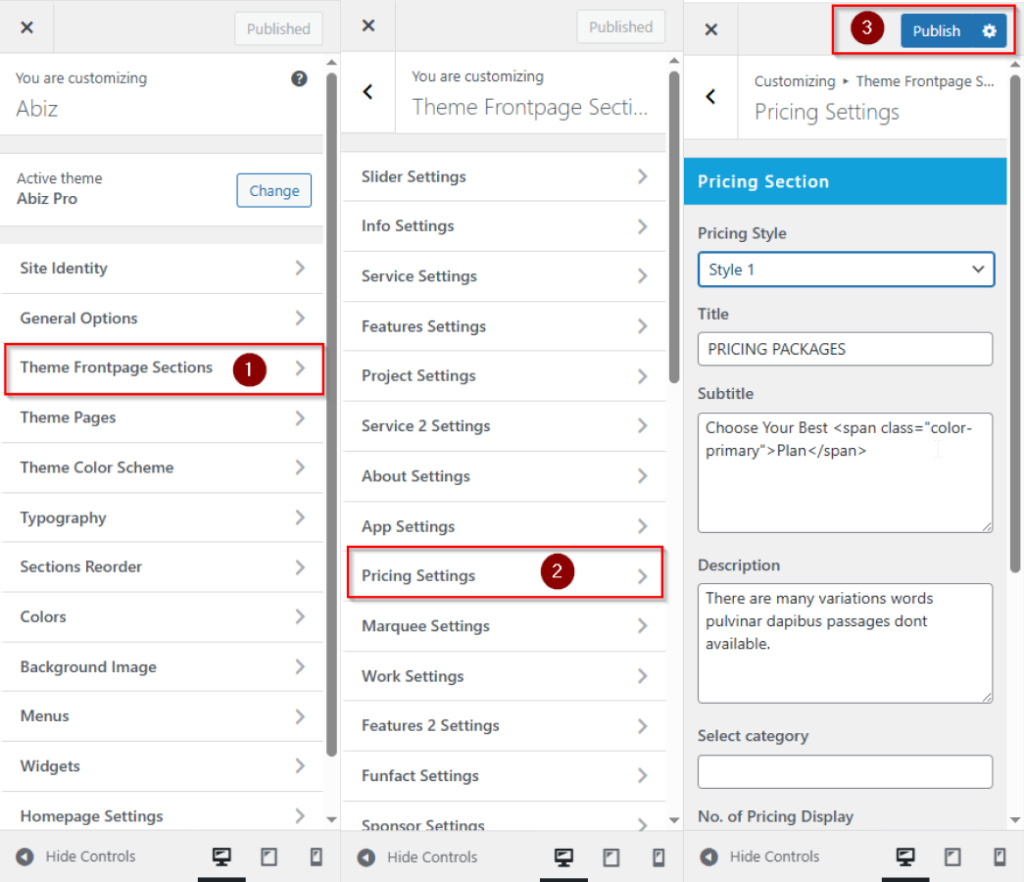1024x882 pixels.
Task: Click the blue Publish button
Action: 936,31
